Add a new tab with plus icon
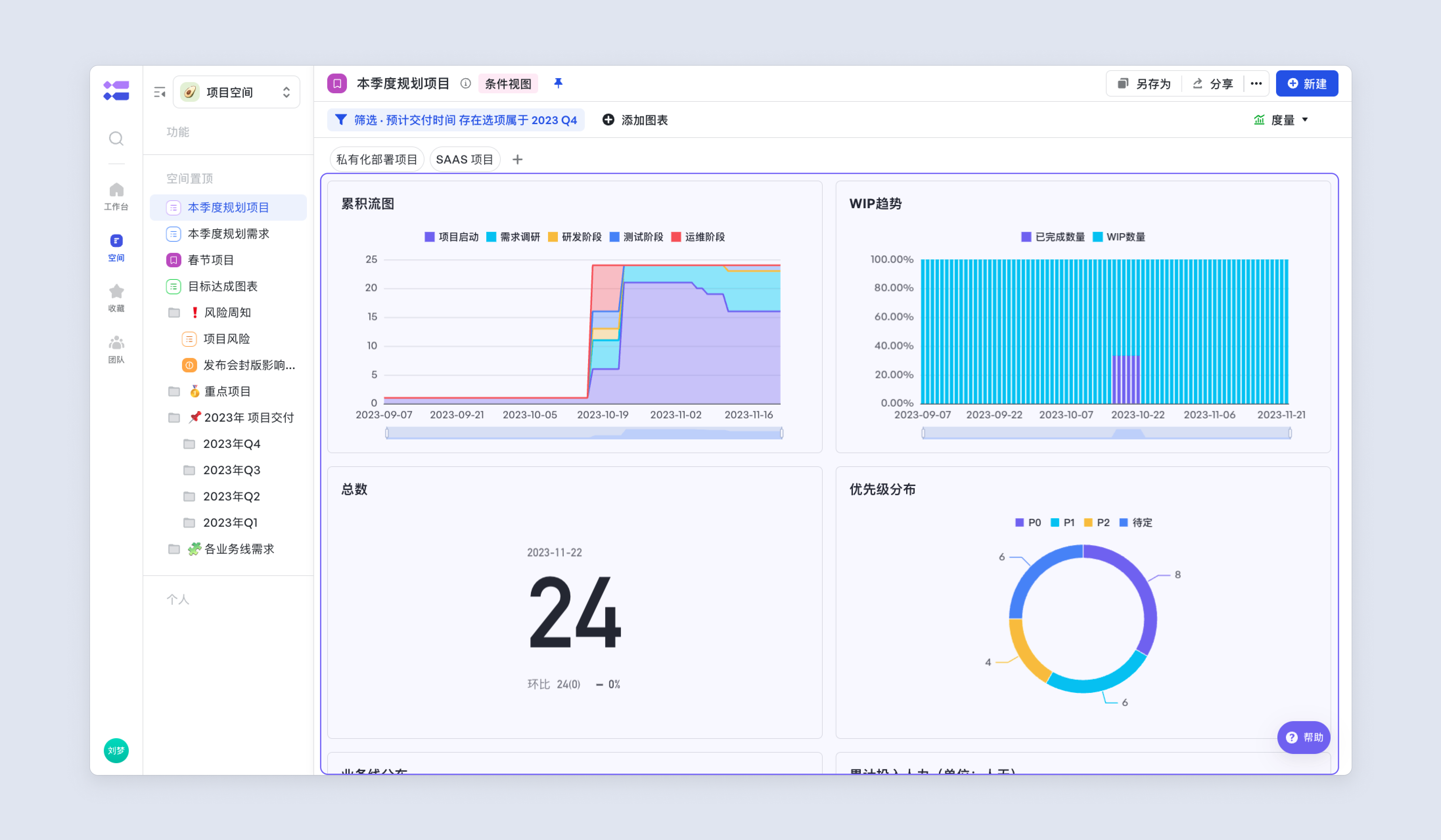1441x840 pixels. pos(517,159)
